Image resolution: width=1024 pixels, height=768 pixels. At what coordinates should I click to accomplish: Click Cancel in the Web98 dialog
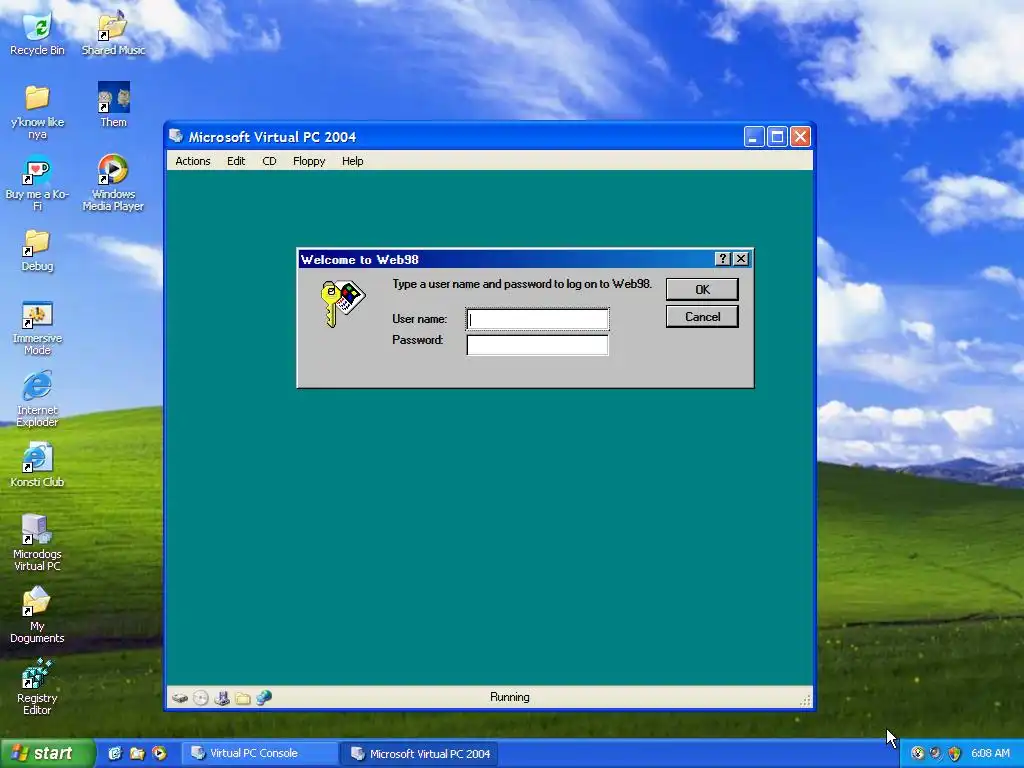pos(702,317)
